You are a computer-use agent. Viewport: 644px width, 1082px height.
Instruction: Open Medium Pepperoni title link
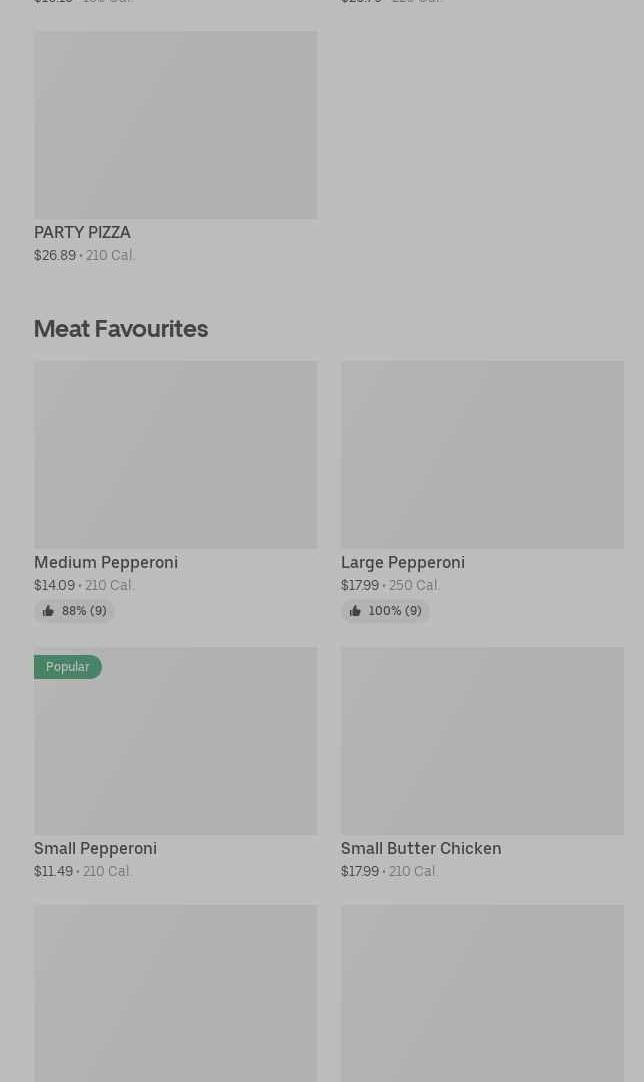[106, 562]
